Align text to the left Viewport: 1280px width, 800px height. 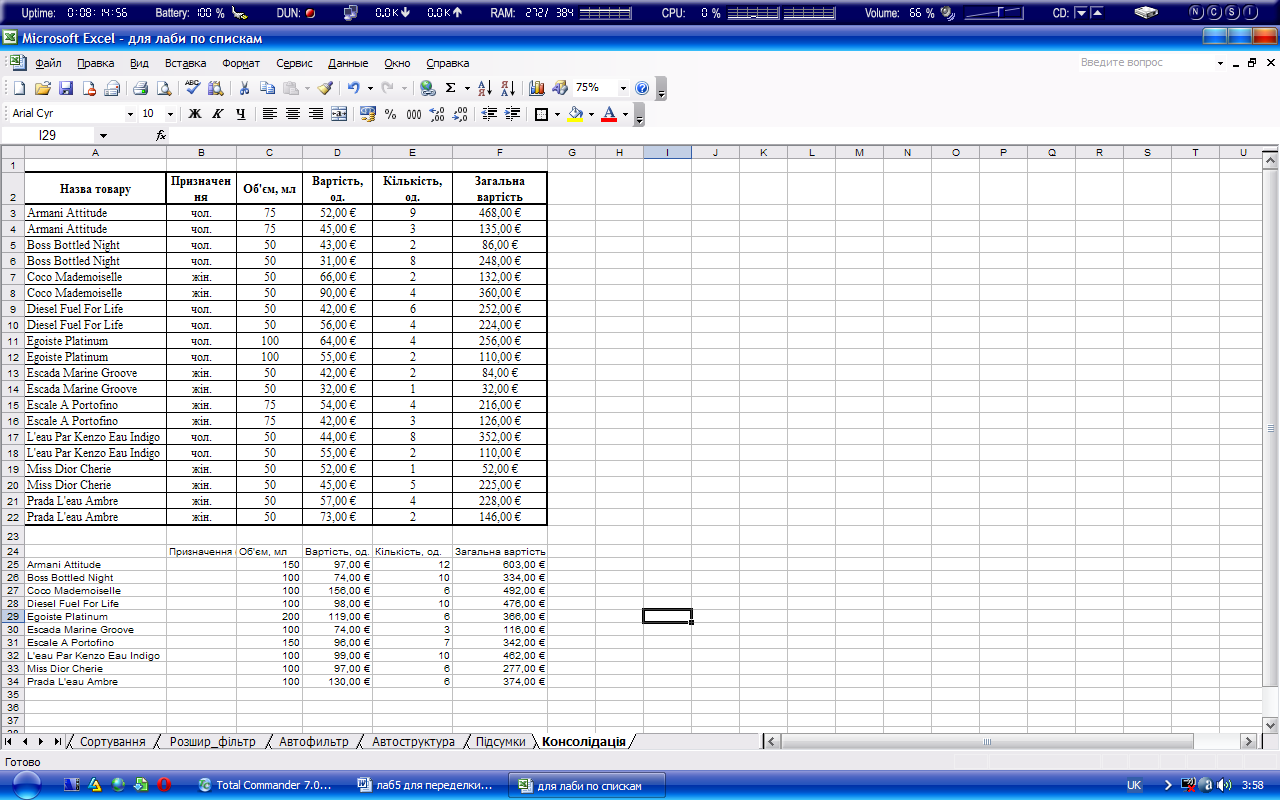tap(270, 114)
